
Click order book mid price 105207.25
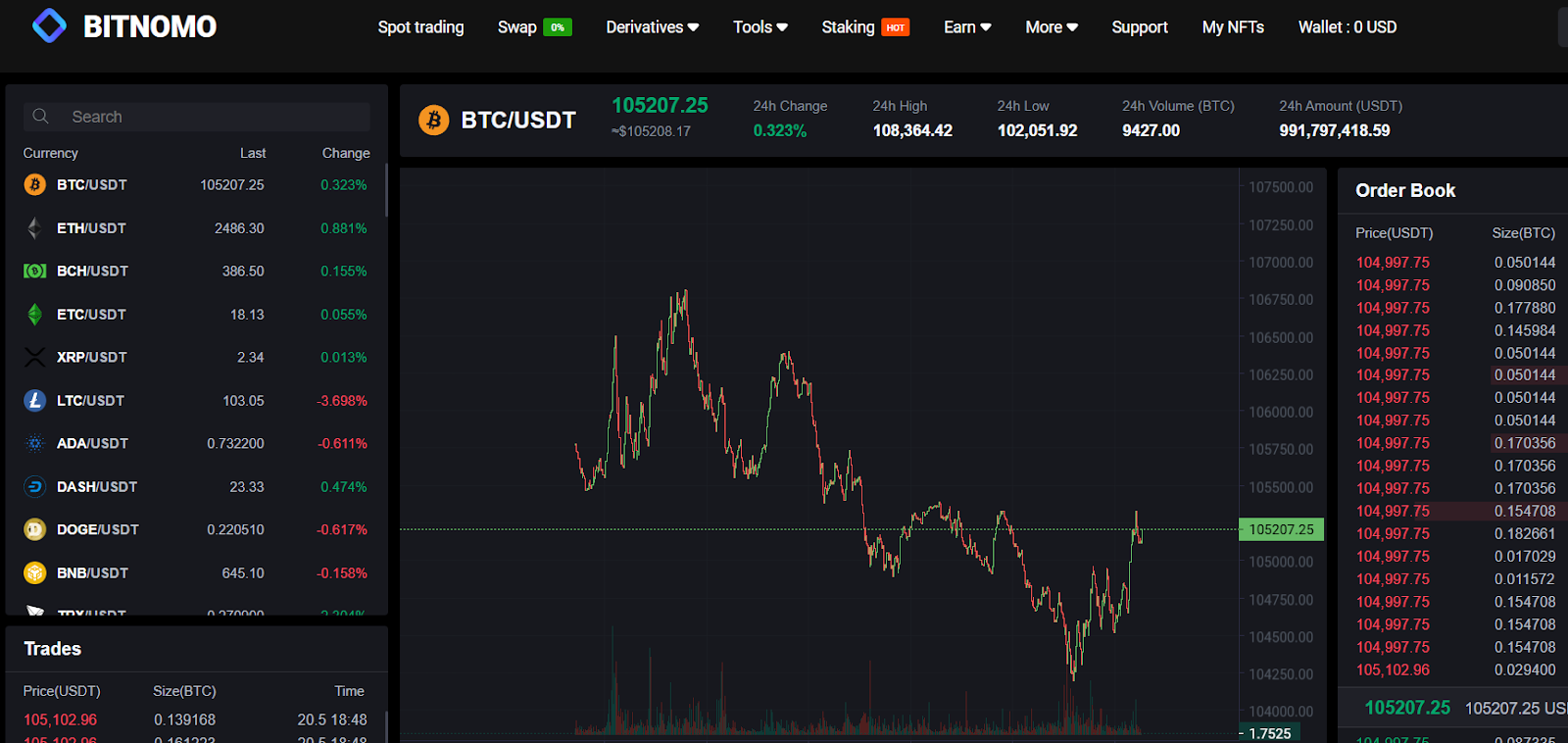click(x=1407, y=707)
